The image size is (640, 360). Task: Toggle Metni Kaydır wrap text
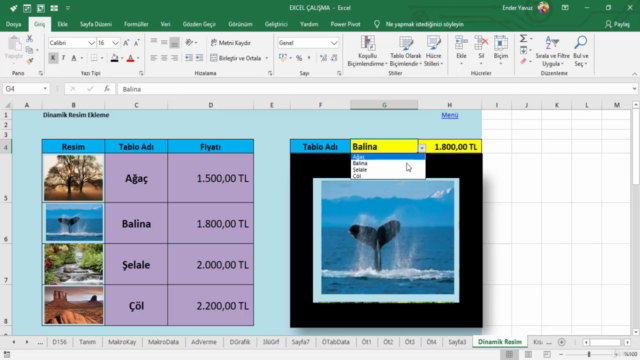231,43
